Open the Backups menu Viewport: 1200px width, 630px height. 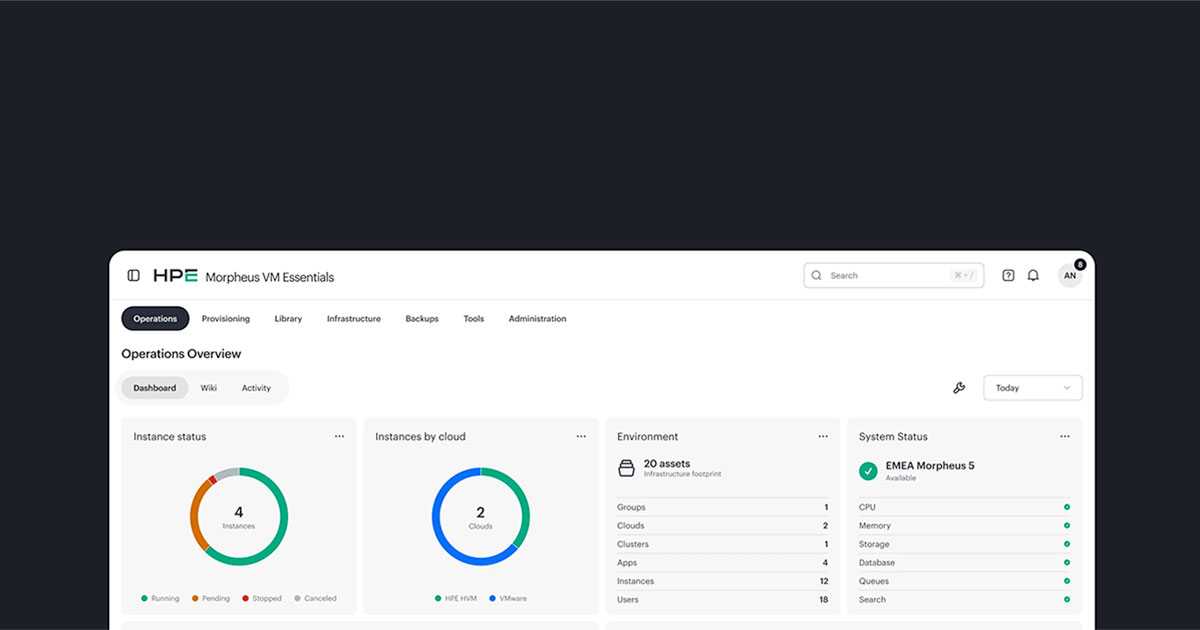422,319
